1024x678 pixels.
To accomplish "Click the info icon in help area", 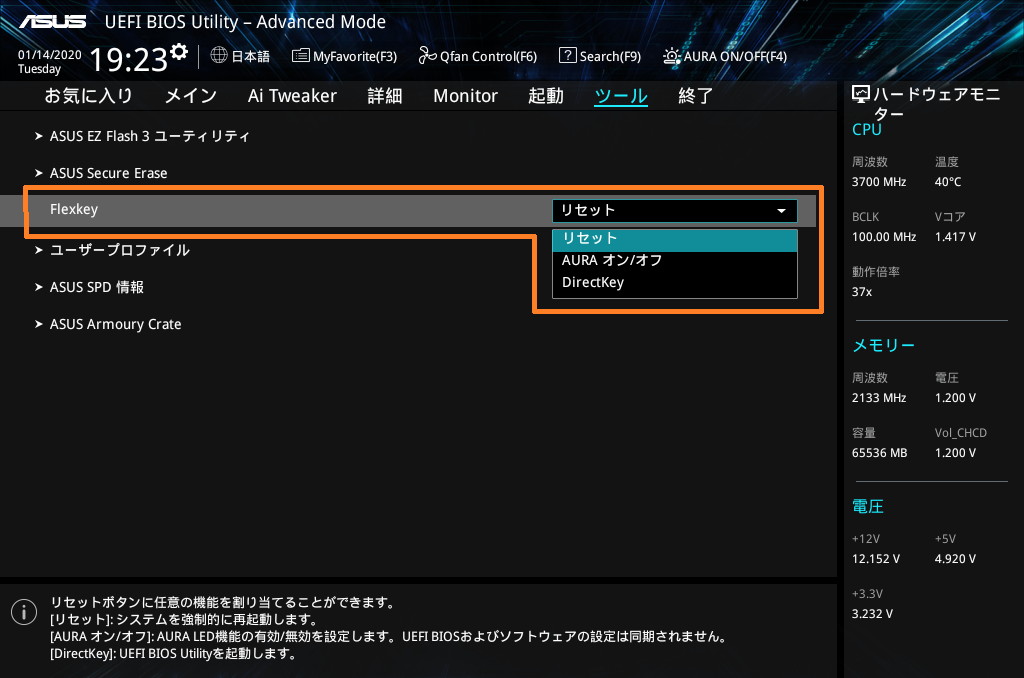I will pyautogui.click(x=24, y=612).
